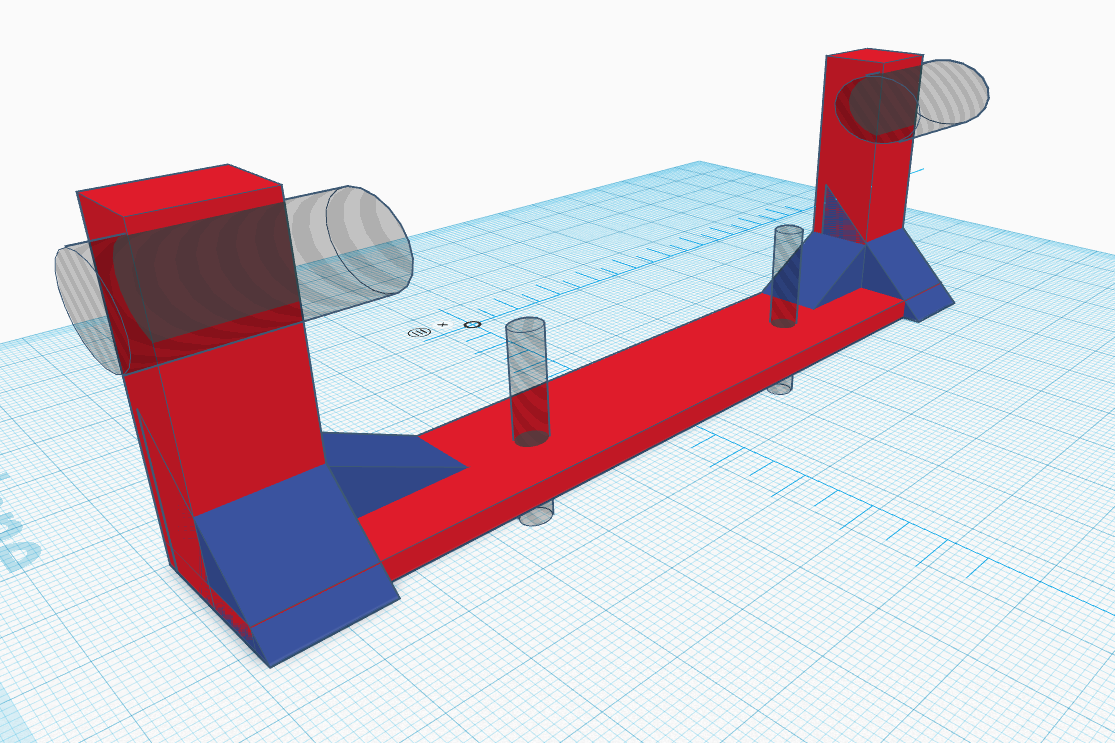This screenshot has height=743, width=1115.
Task: Select the center vertical hole cylinder
Action: coord(527,382)
